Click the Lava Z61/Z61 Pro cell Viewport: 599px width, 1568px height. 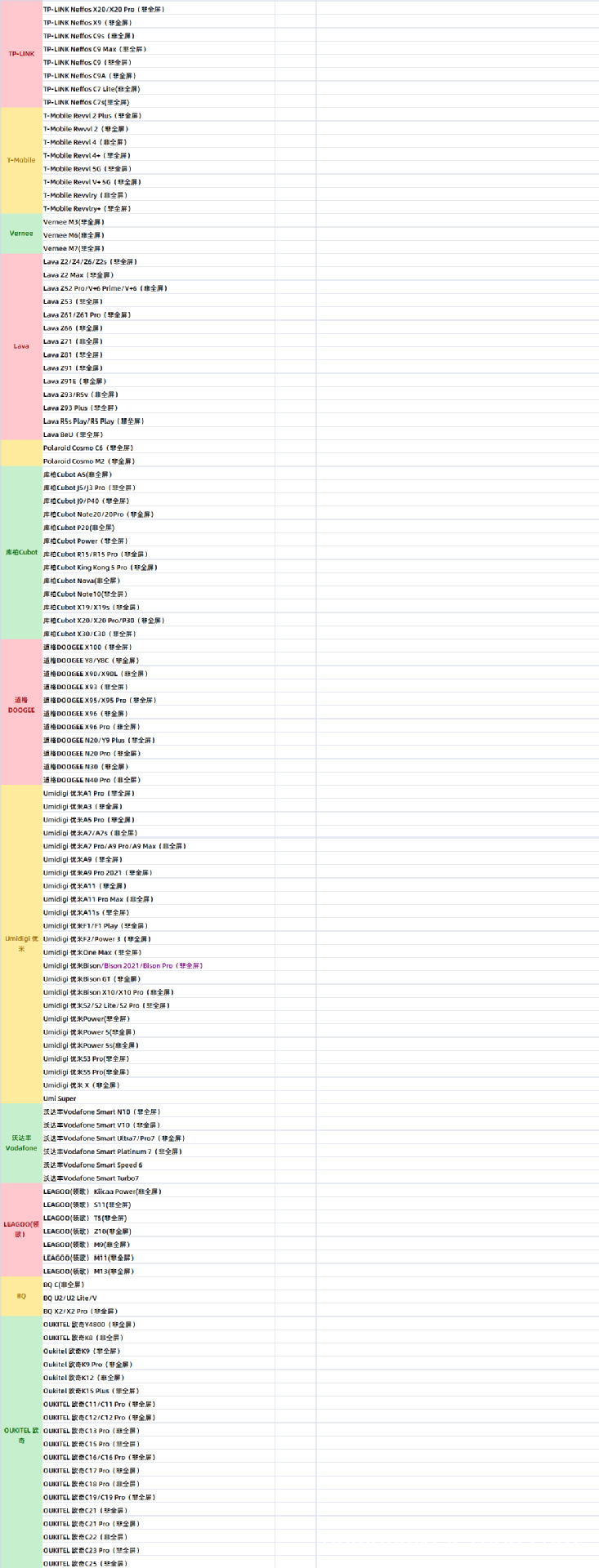(159, 315)
